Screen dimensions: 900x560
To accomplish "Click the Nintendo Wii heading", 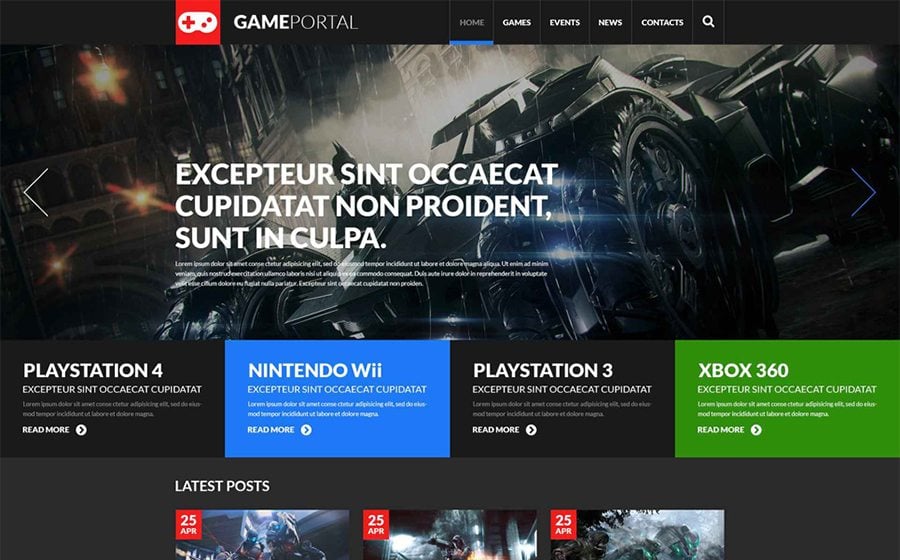I will pos(315,370).
